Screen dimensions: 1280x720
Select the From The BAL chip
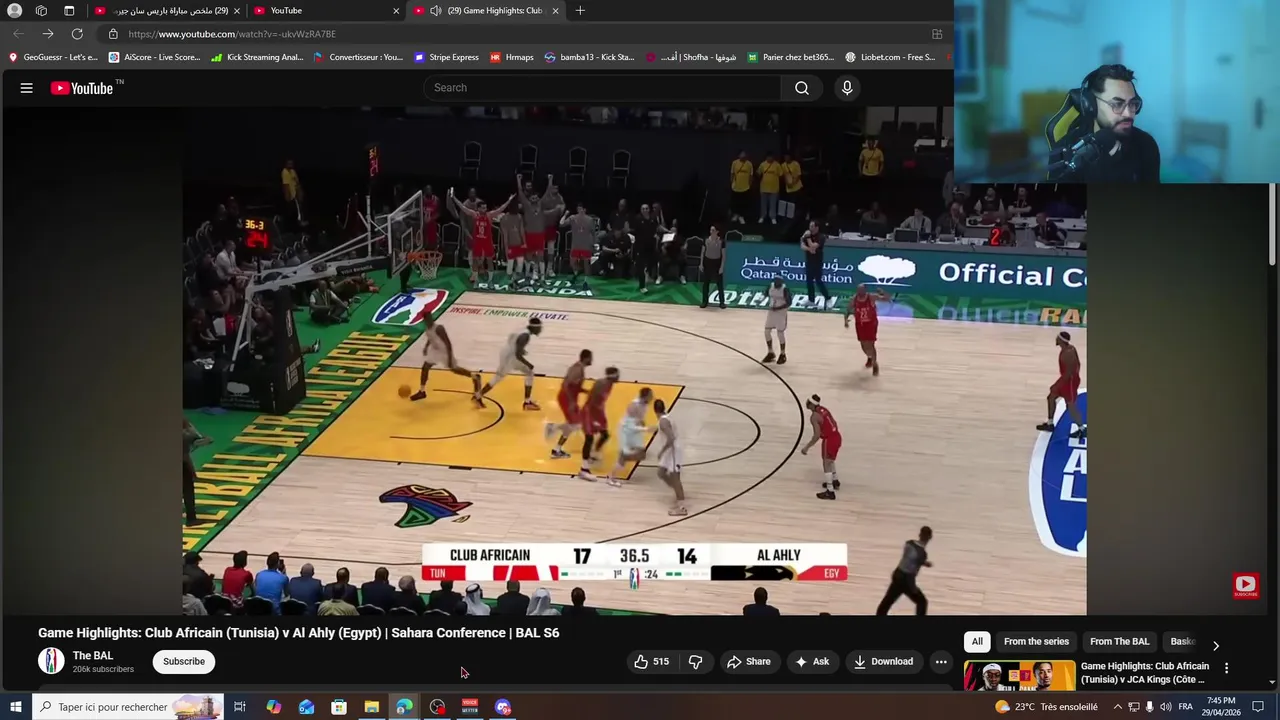(x=1119, y=642)
